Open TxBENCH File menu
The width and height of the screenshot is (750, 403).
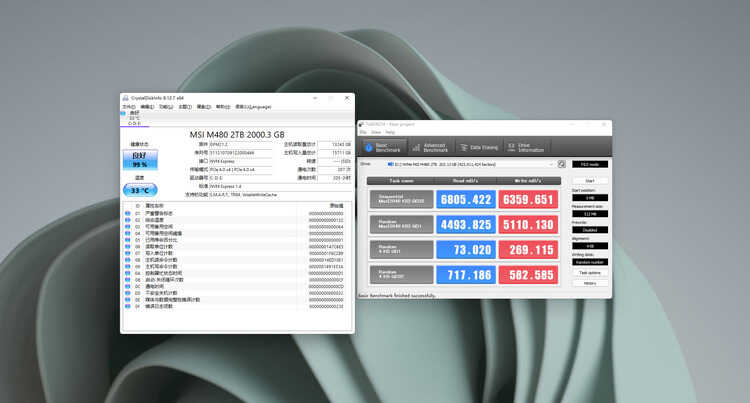(363, 132)
